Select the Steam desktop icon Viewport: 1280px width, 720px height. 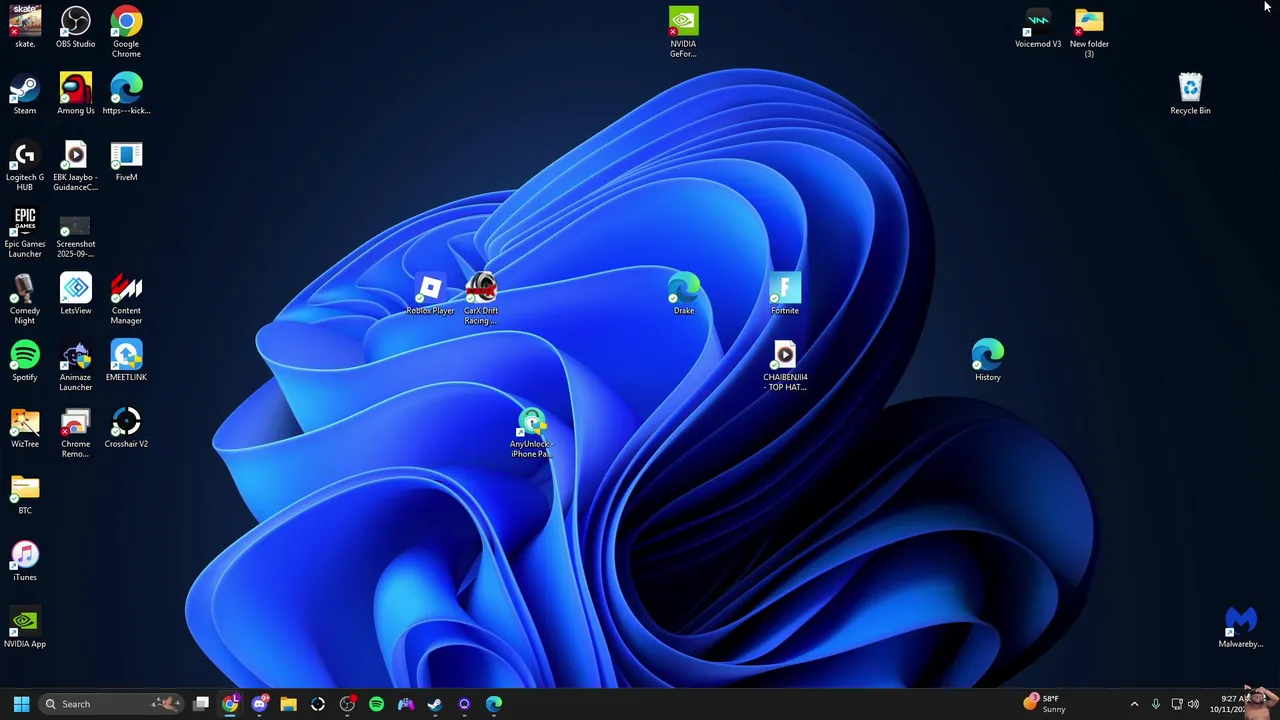coord(25,95)
